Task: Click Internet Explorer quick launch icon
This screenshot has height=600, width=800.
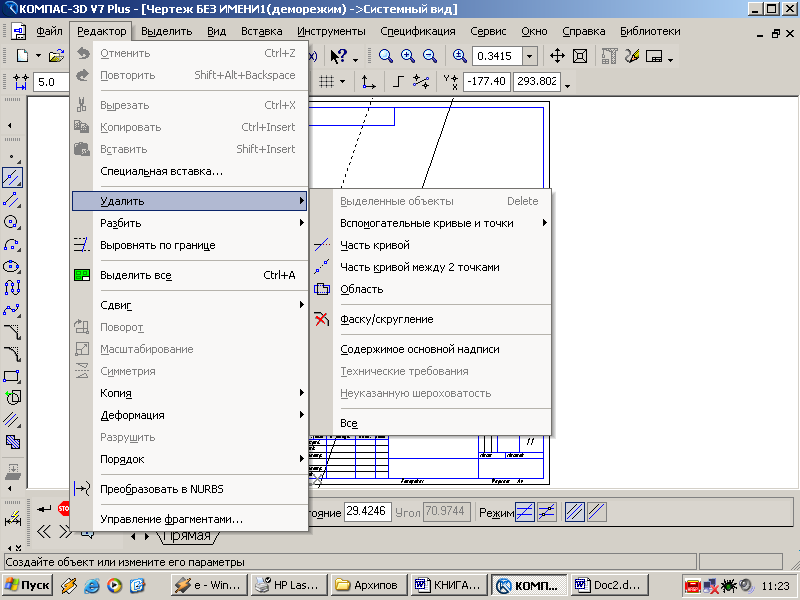Action: click(92, 585)
